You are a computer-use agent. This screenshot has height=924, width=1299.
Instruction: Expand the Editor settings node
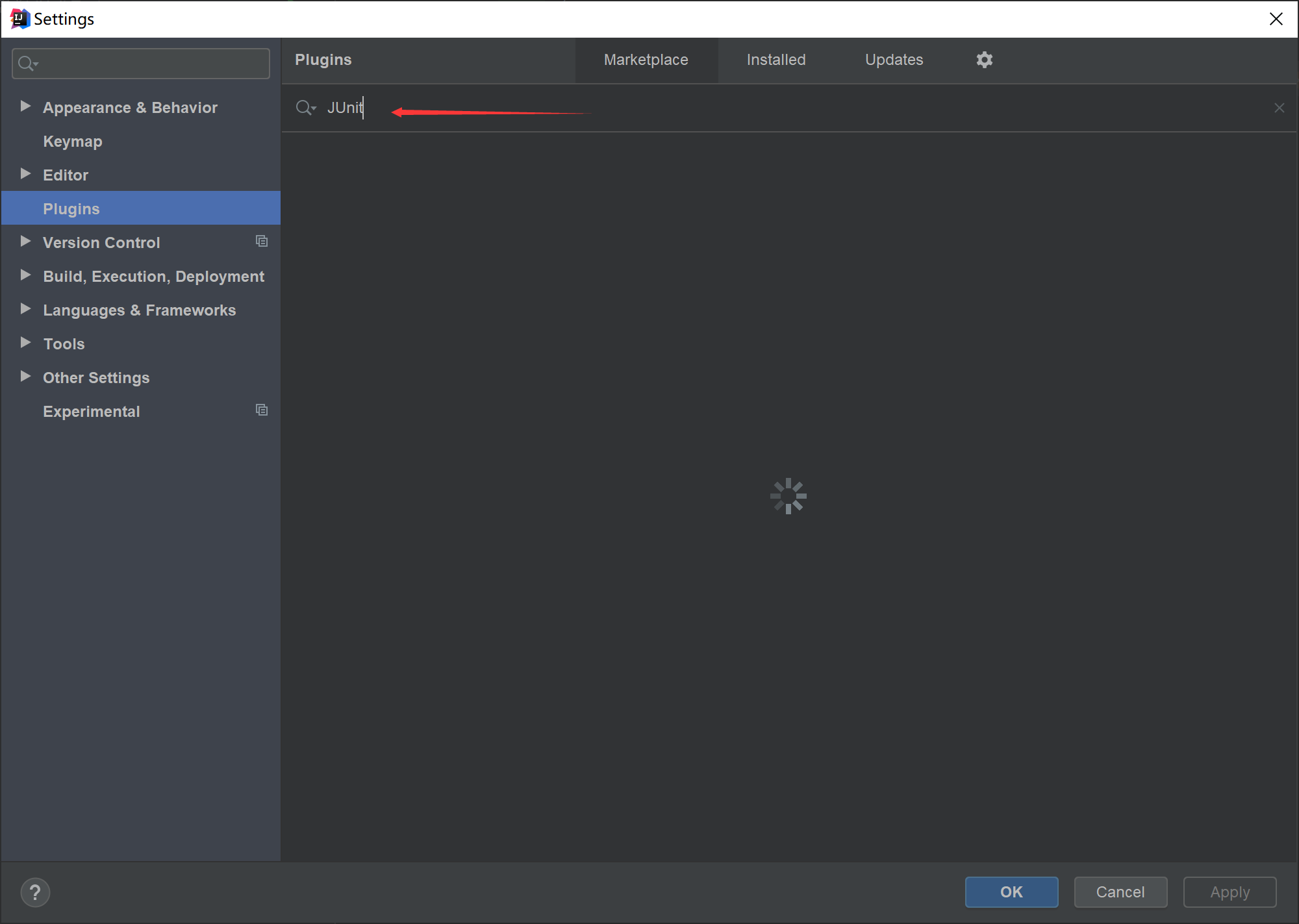25,174
